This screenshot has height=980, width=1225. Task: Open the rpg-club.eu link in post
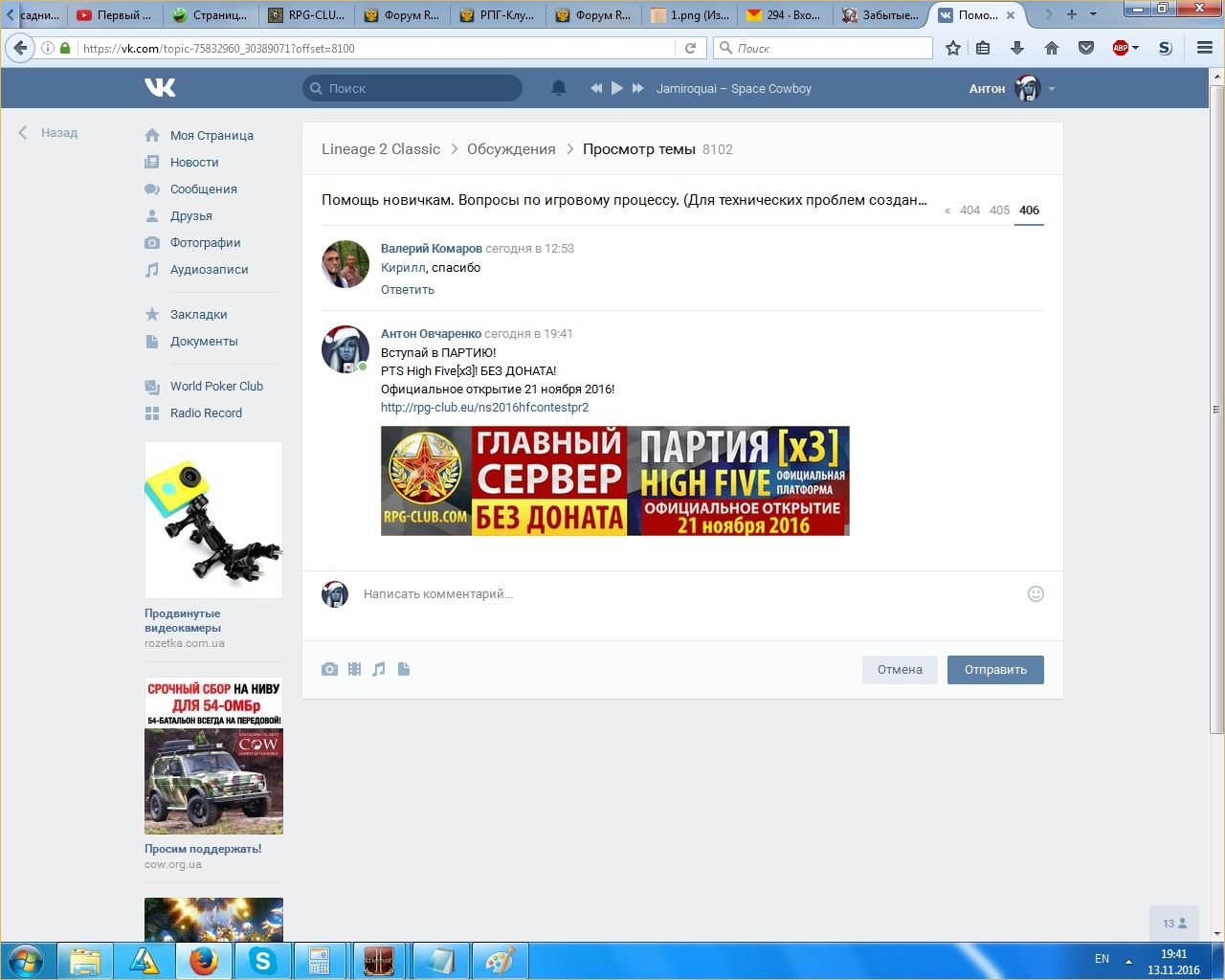click(x=484, y=407)
